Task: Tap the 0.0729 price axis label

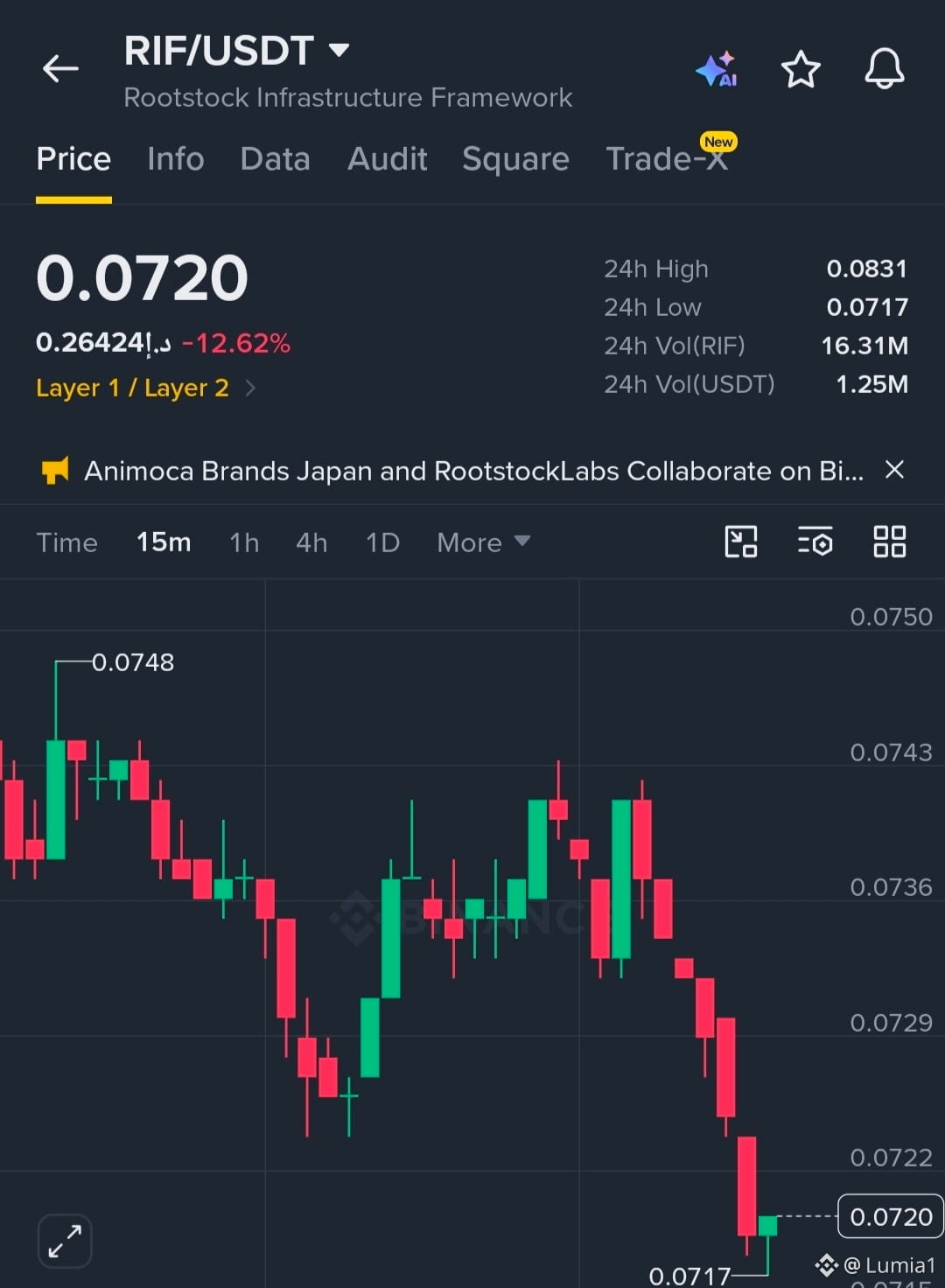Action: pyautogui.click(x=891, y=1023)
